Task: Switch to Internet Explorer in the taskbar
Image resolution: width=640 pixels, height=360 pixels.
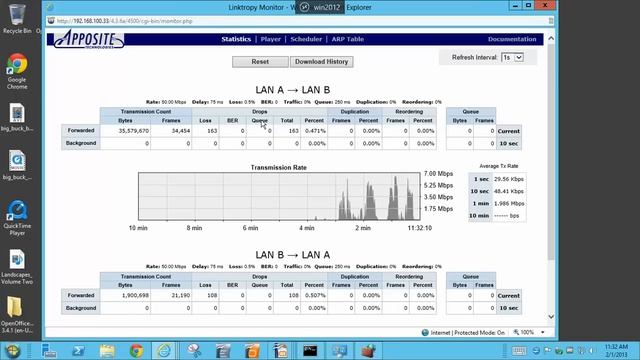Action: (164, 351)
